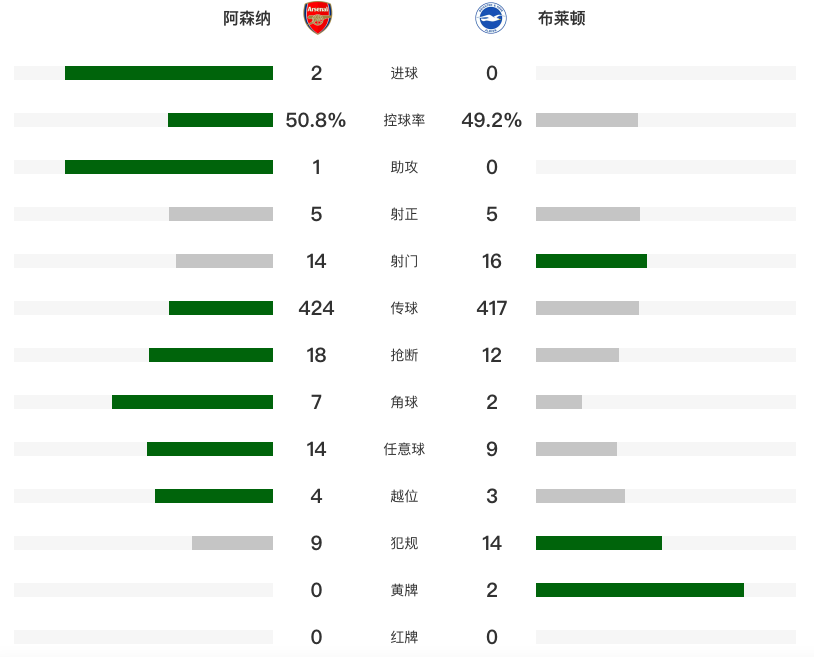Click Brighton's green fouls bar
Viewport: 814px width, 657px height.
click(x=599, y=543)
